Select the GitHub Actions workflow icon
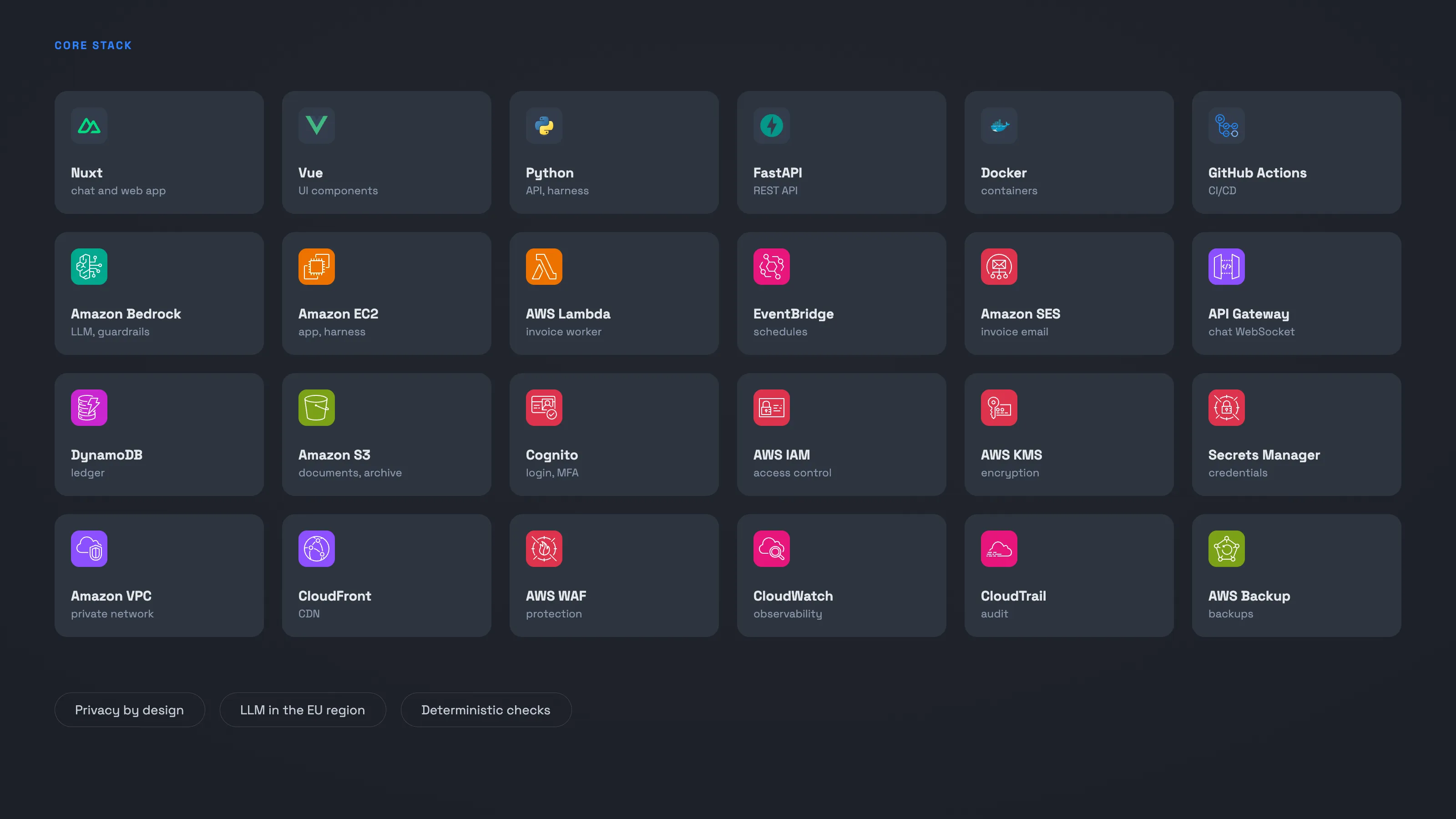This screenshot has width=1456, height=819. coord(1227,126)
